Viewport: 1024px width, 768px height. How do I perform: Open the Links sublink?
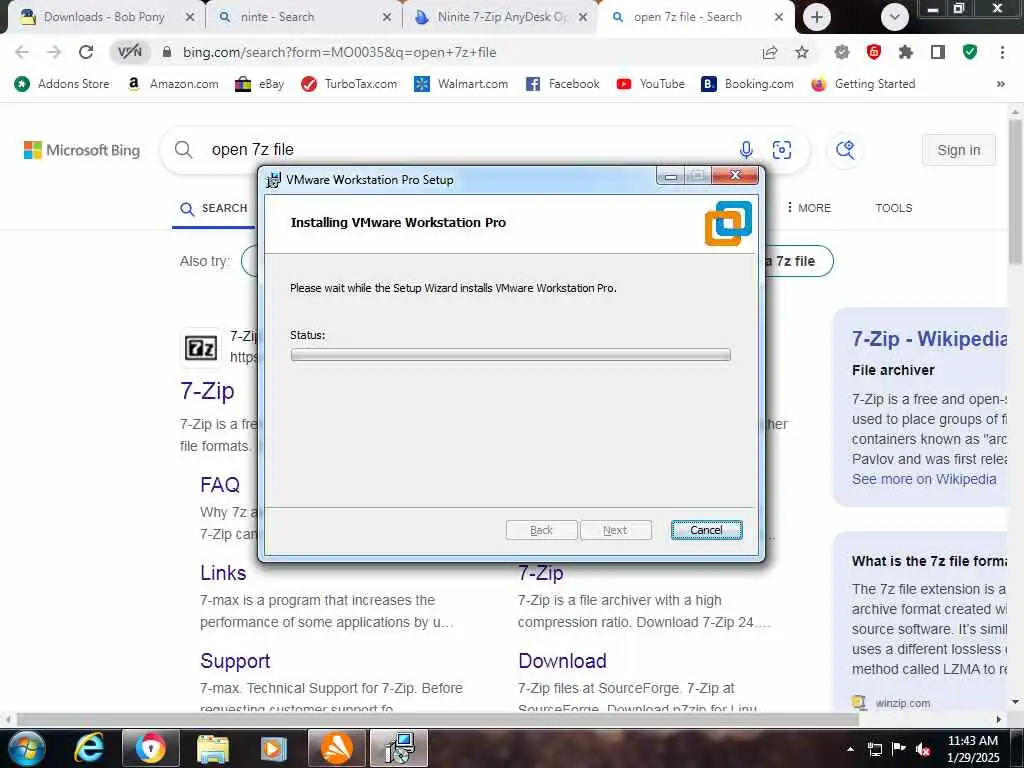pyautogui.click(x=223, y=573)
